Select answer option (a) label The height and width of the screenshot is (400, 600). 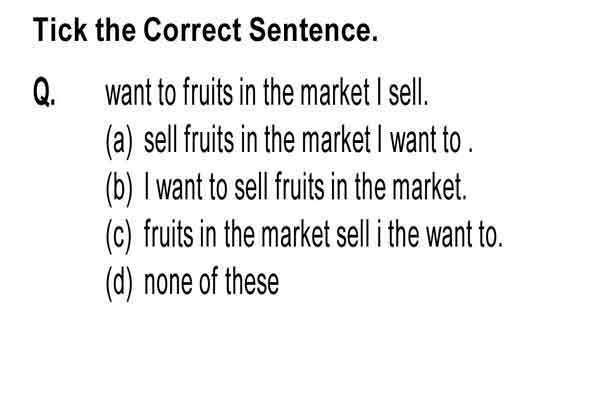119,141
